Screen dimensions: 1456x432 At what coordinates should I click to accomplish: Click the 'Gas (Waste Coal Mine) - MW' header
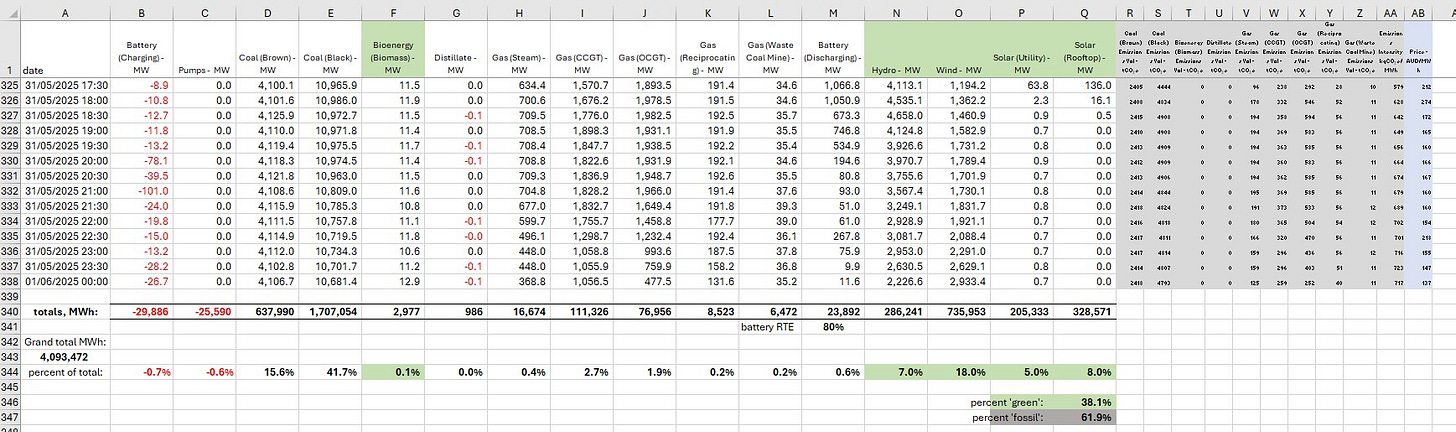[771, 50]
